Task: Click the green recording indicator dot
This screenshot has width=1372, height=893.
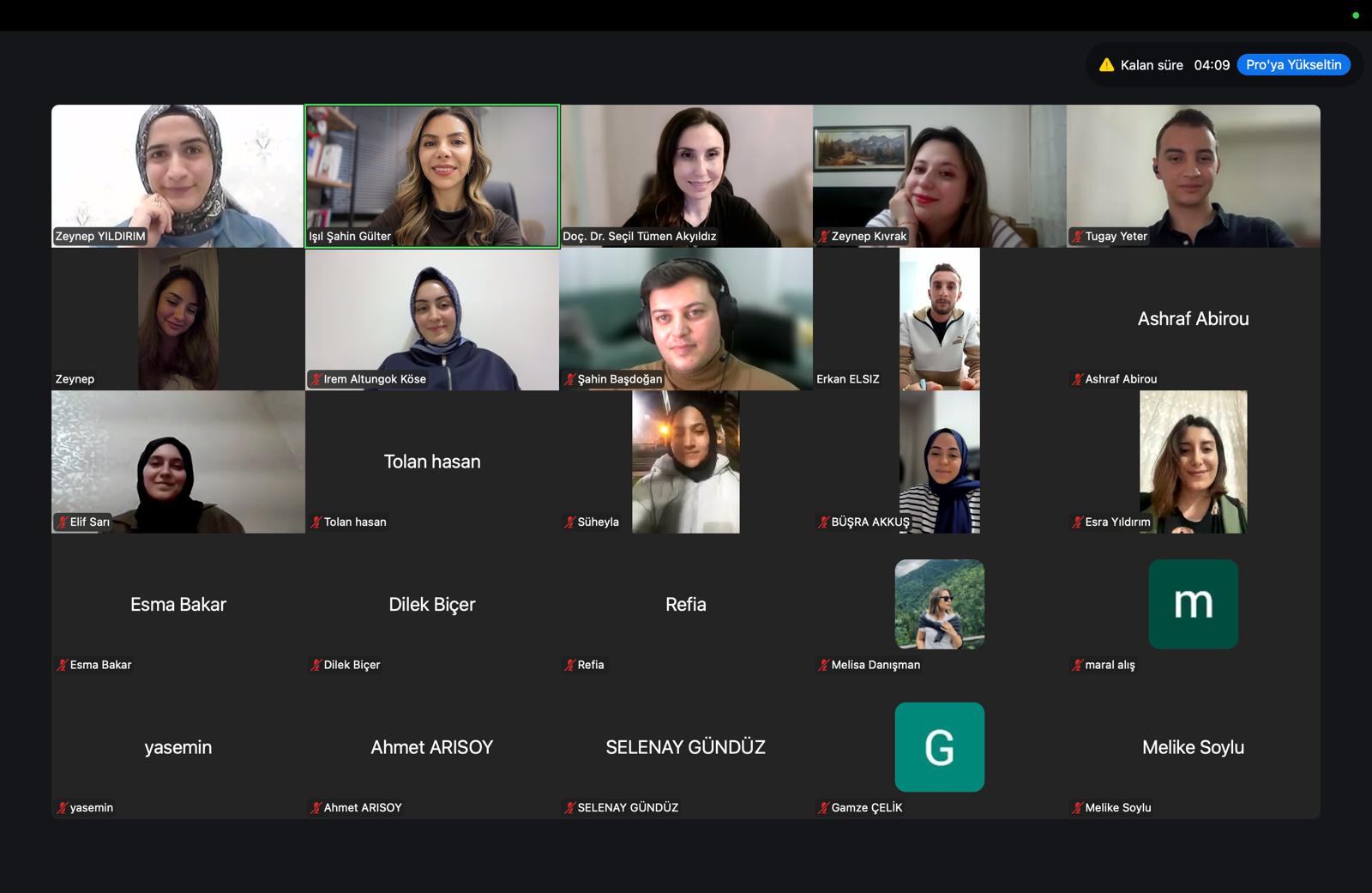Action: 1356,15
